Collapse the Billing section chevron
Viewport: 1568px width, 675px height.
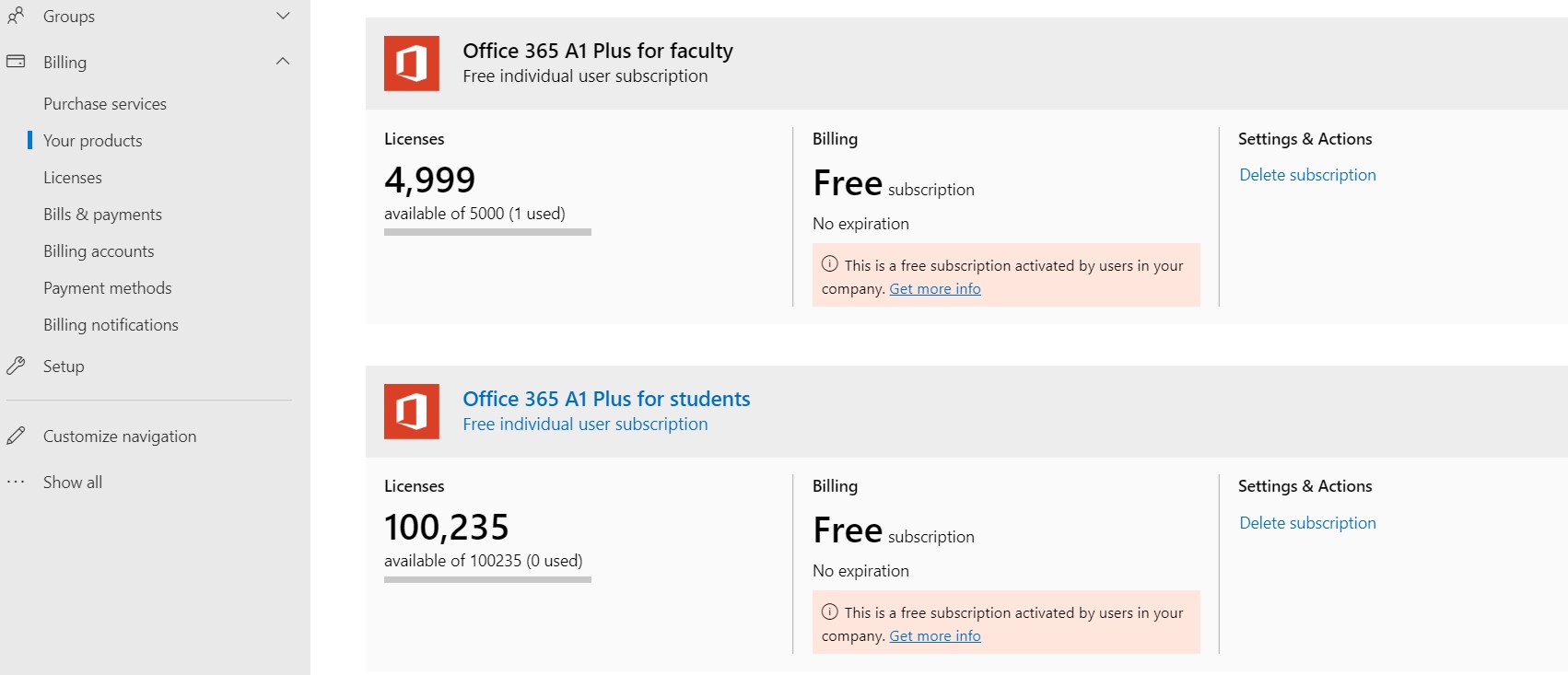tap(283, 61)
